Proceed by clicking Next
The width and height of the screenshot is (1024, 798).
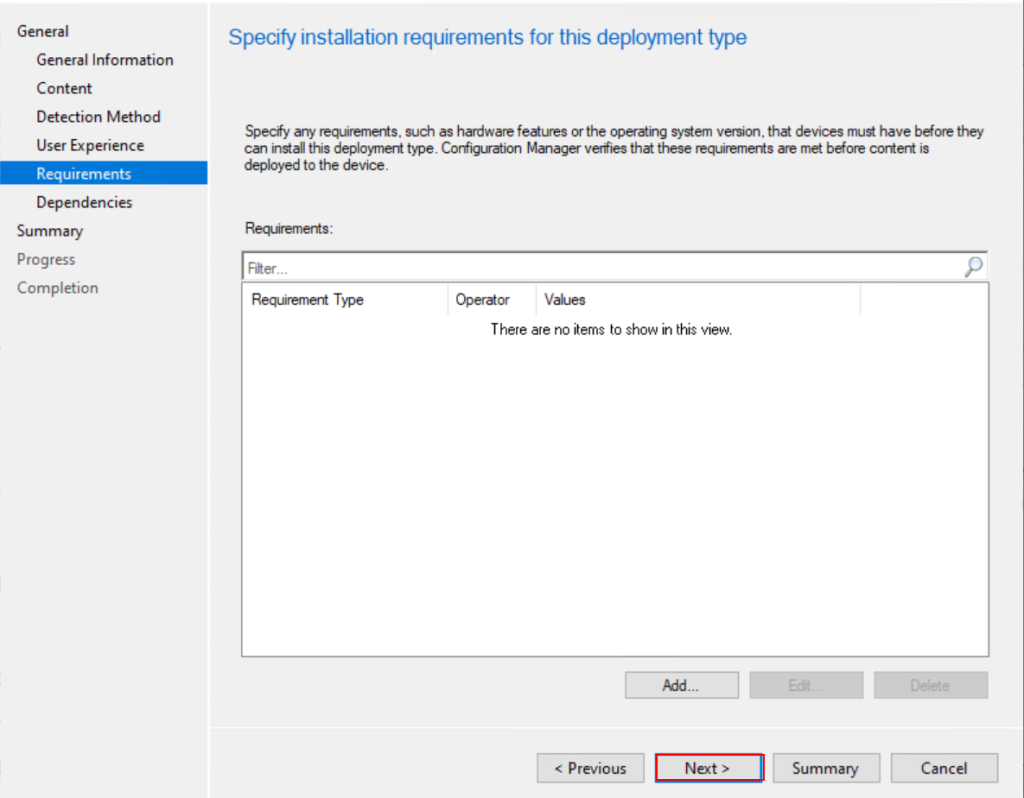[x=708, y=768]
